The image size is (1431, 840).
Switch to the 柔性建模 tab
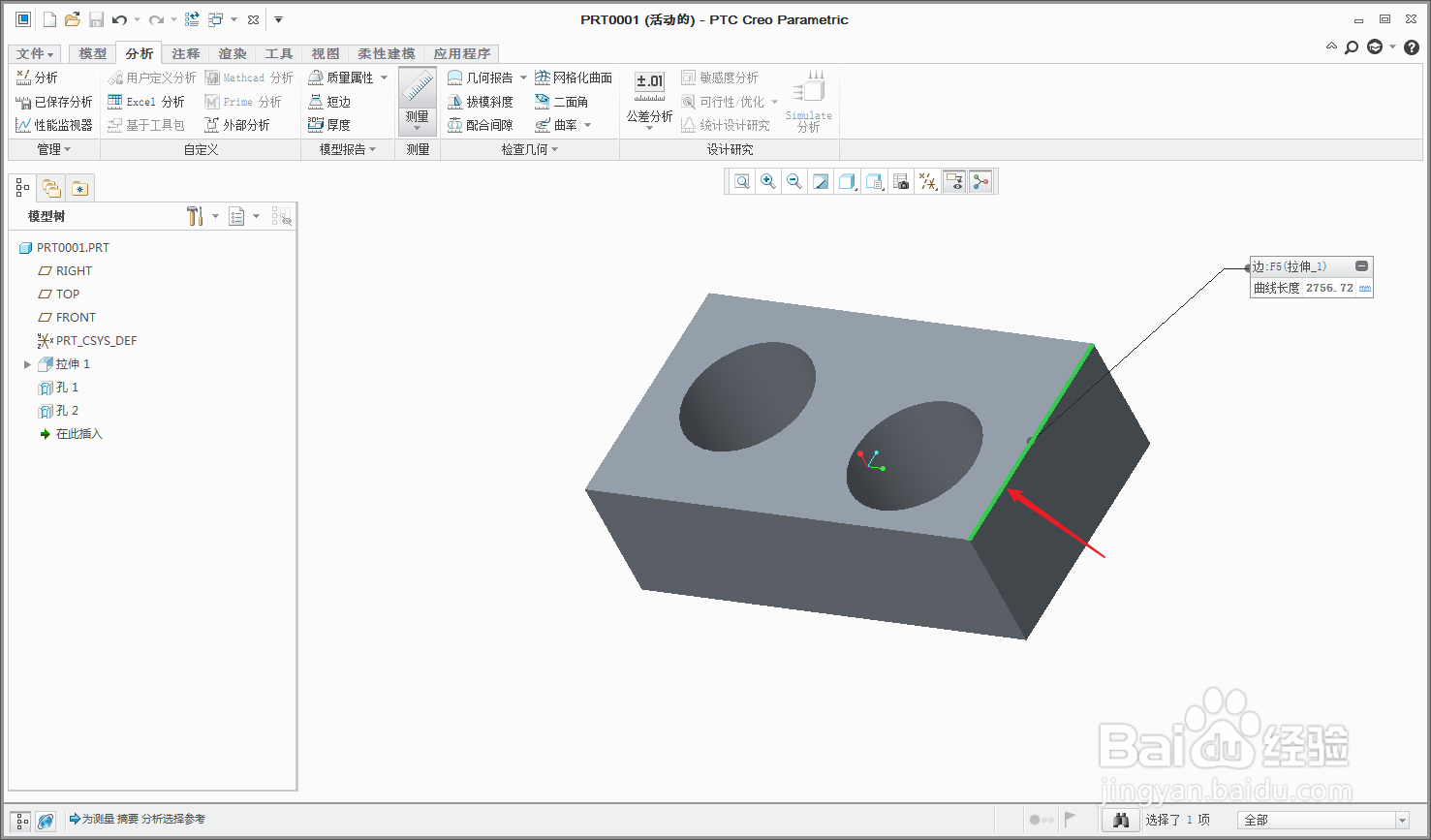click(387, 54)
